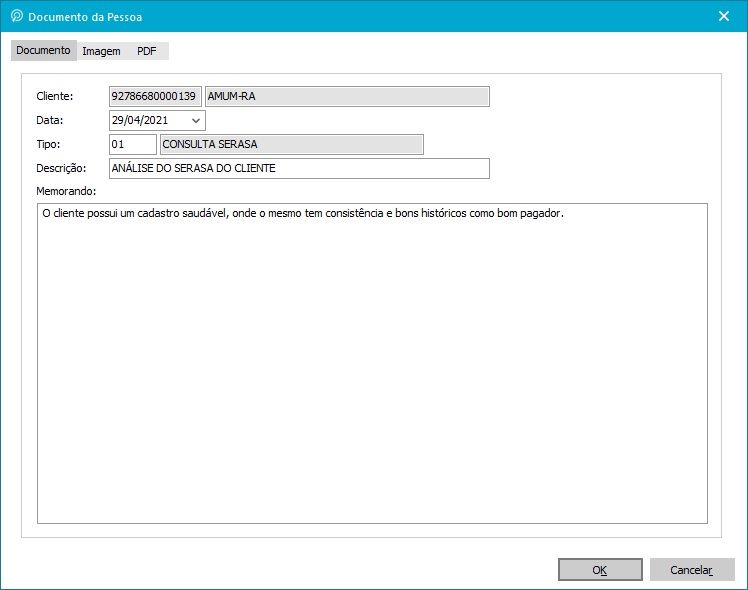Close the Documento da Pessoa dialog
This screenshot has height=590, width=748.
click(x=724, y=16)
